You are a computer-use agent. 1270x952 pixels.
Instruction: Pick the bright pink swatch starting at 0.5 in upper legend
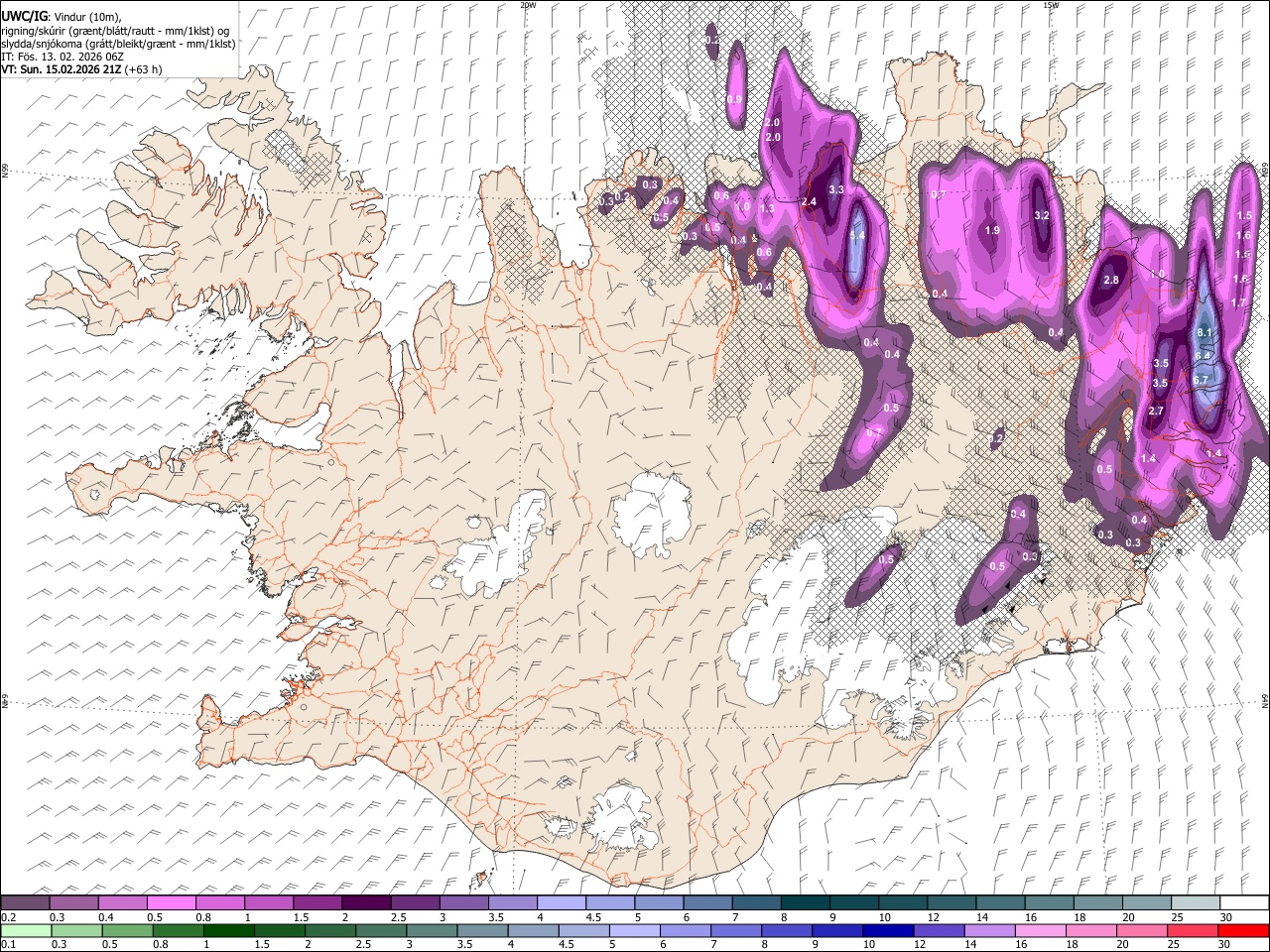172,903
